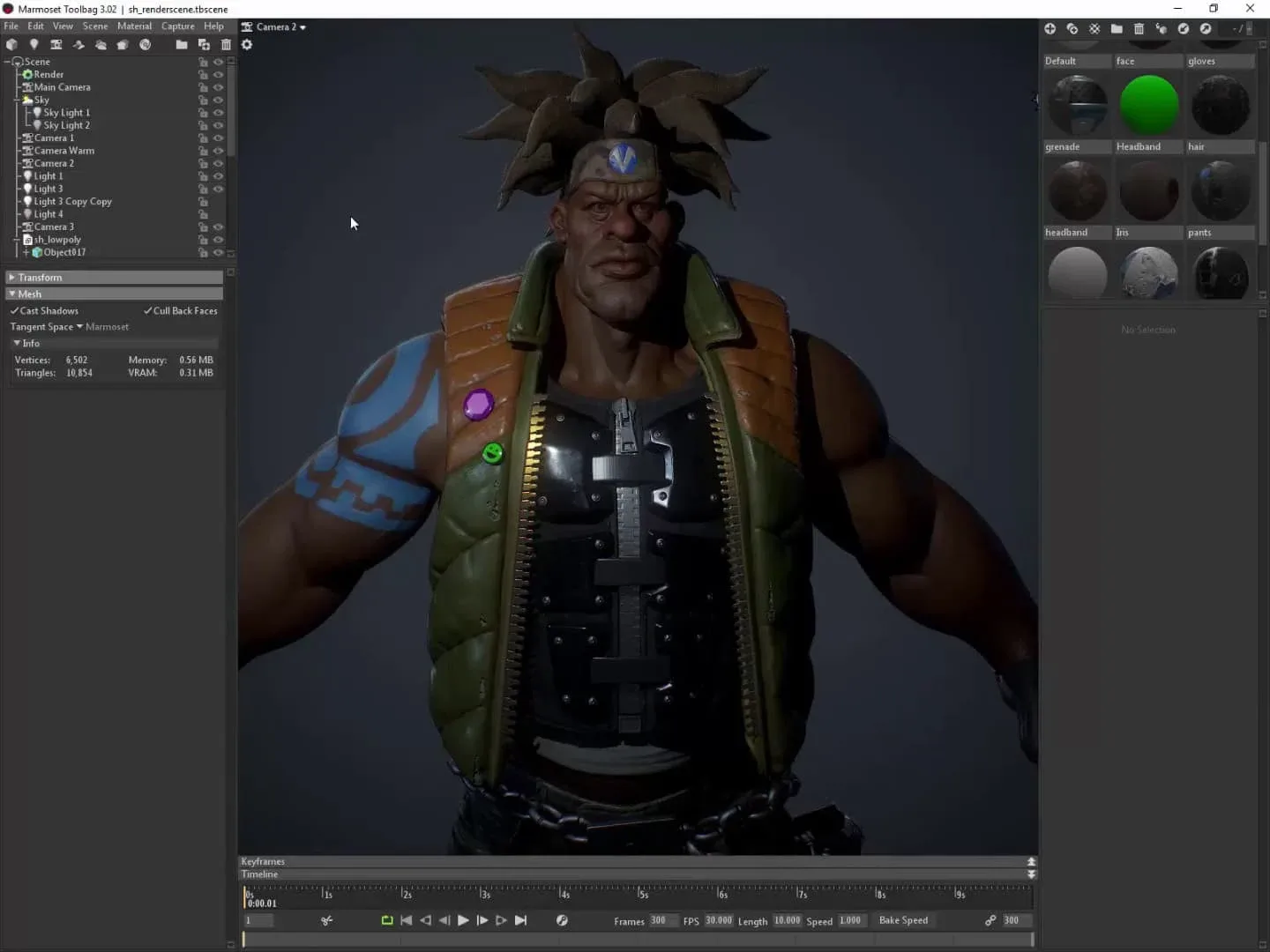1270x952 pixels.
Task: Create a new material with the plus icon
Action: pyautogui.click(x=1051, y=28)
